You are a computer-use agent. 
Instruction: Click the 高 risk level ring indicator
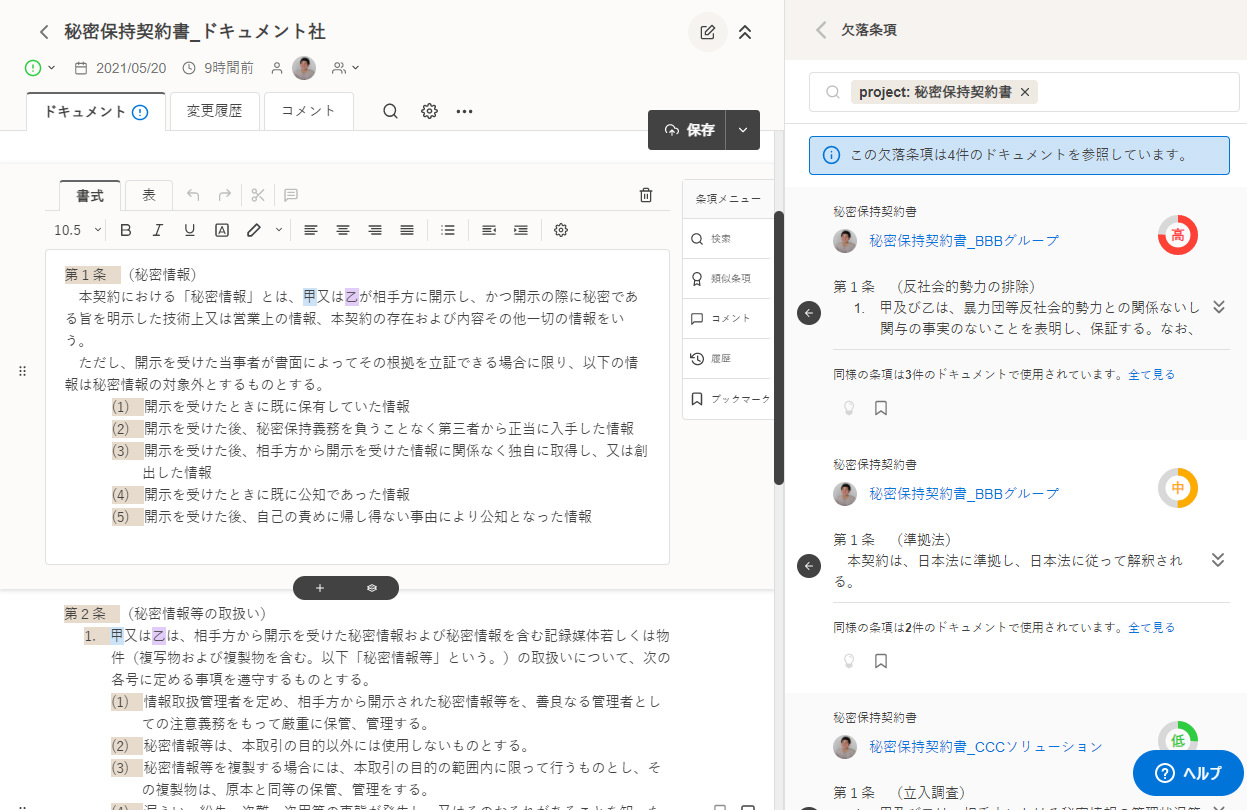click(1177, 234)
